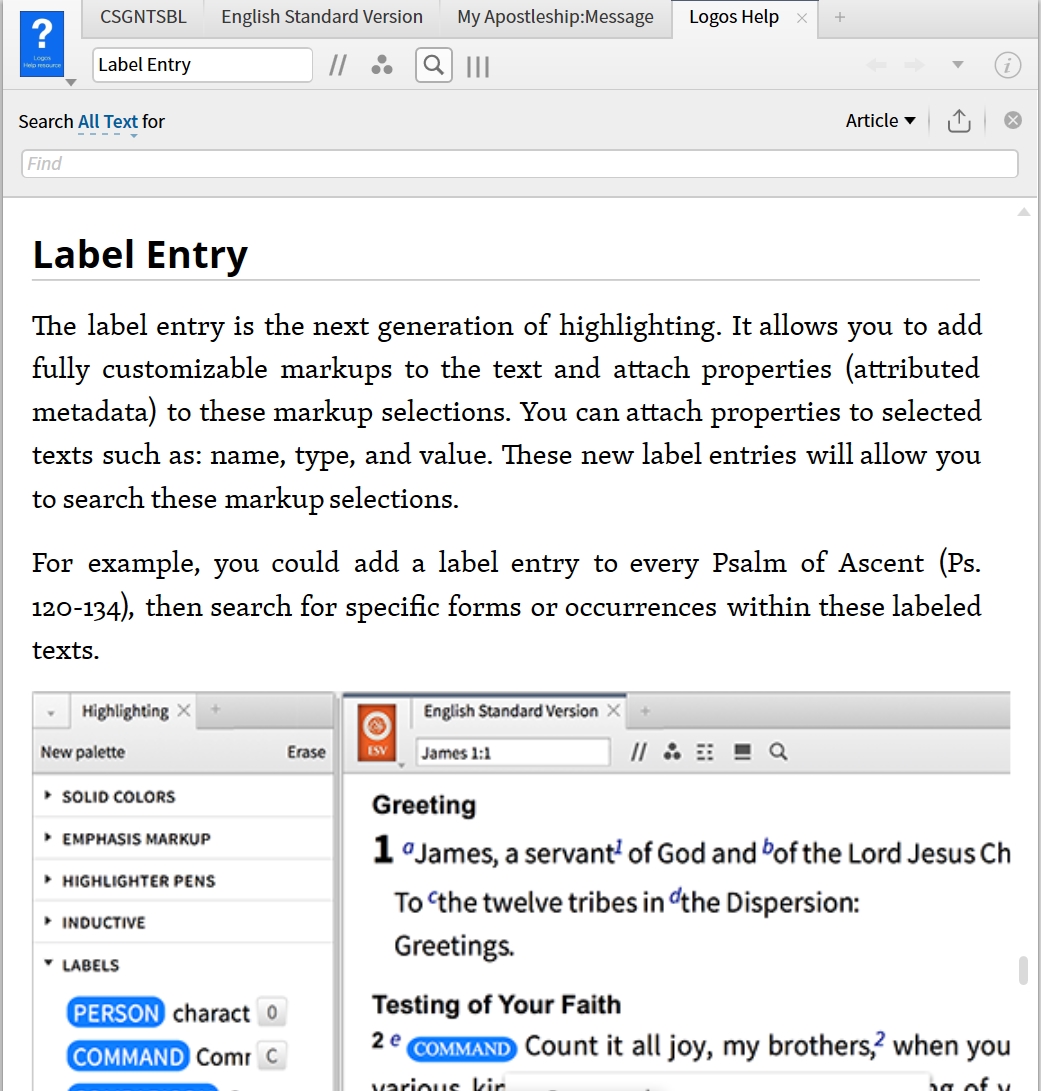Click the All Text search field link
The height and width of the screenshot is (1091, 1041).
[x=108, y=122]
